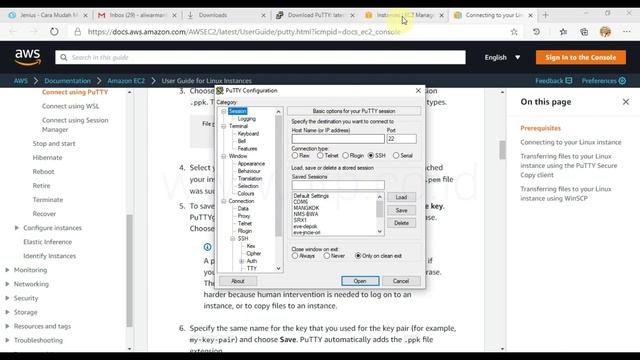Image resolution: width=640 pixels, height=360 pixels.
Task: Open favorites list icon
Action: pos(563,32)
